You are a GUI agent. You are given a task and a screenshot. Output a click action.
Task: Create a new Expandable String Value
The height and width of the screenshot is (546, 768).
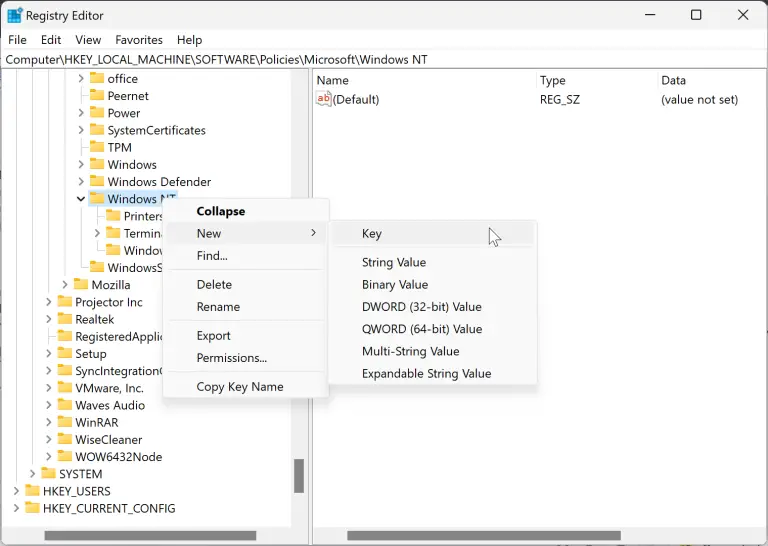pos(433,373)
